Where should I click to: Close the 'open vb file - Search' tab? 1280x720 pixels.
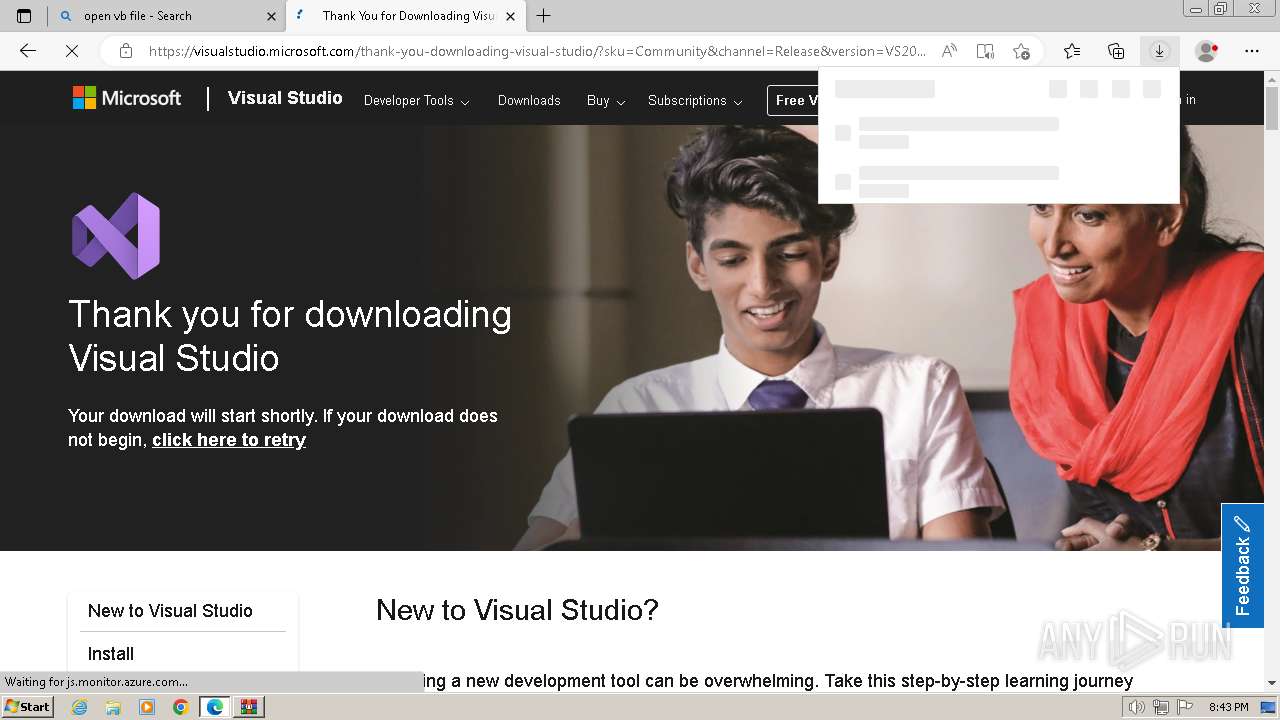click(x=271, y=16)
